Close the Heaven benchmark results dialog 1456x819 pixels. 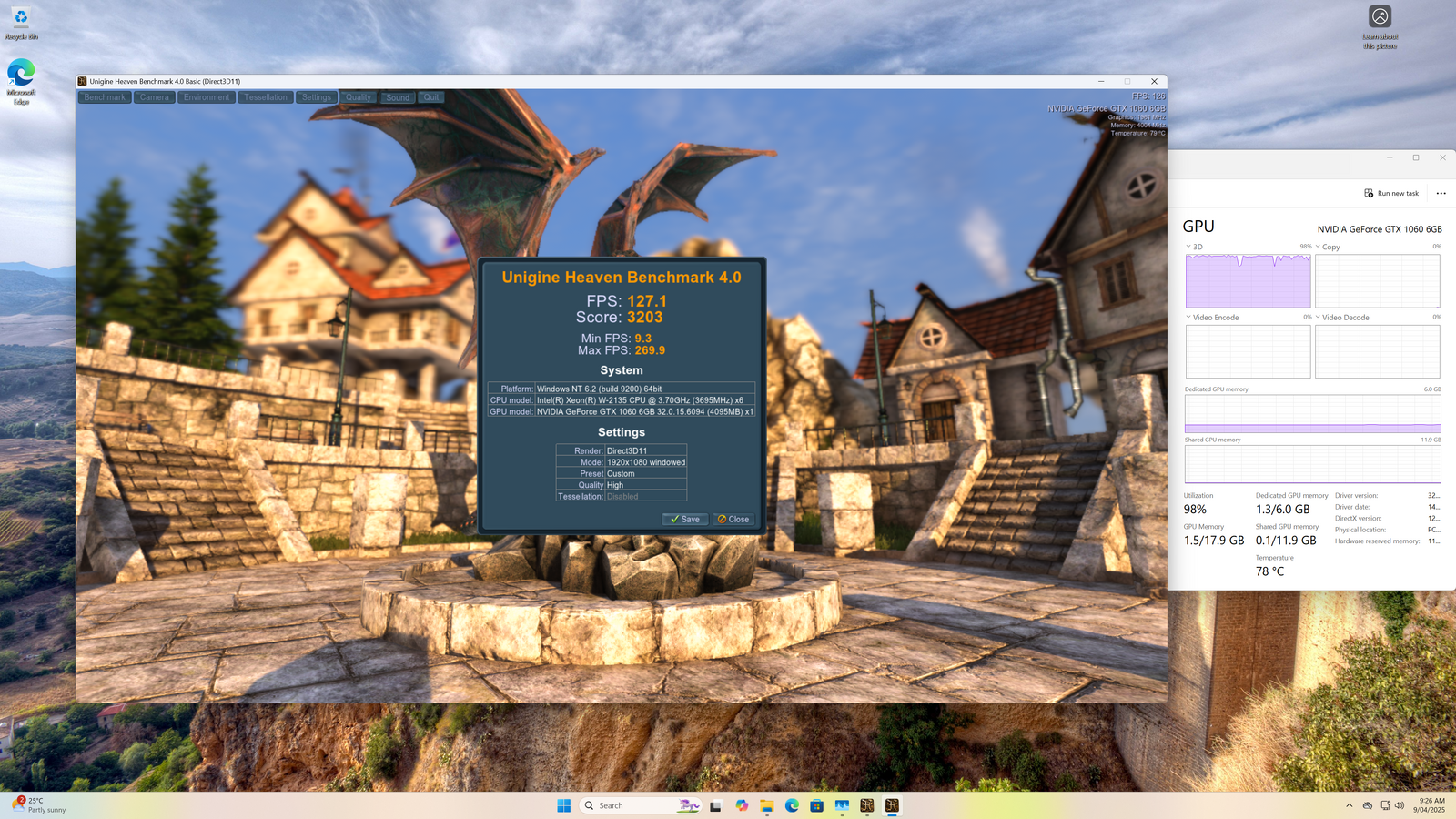[x=733, y=519]
